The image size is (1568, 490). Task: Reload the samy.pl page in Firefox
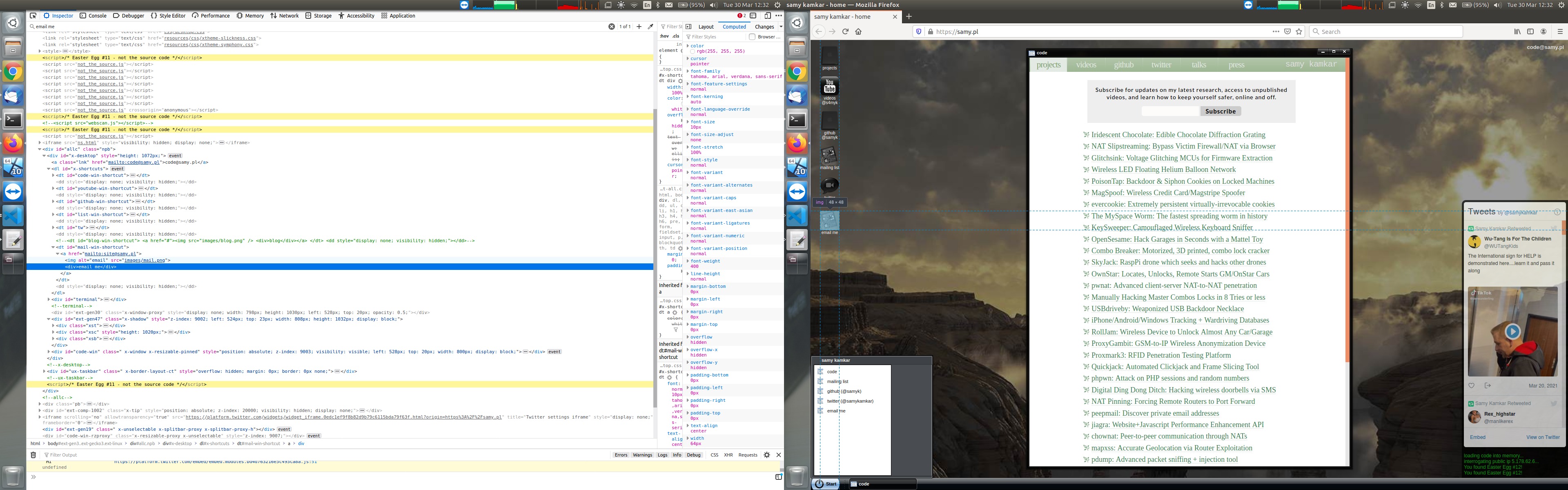[x=845, y=32]
